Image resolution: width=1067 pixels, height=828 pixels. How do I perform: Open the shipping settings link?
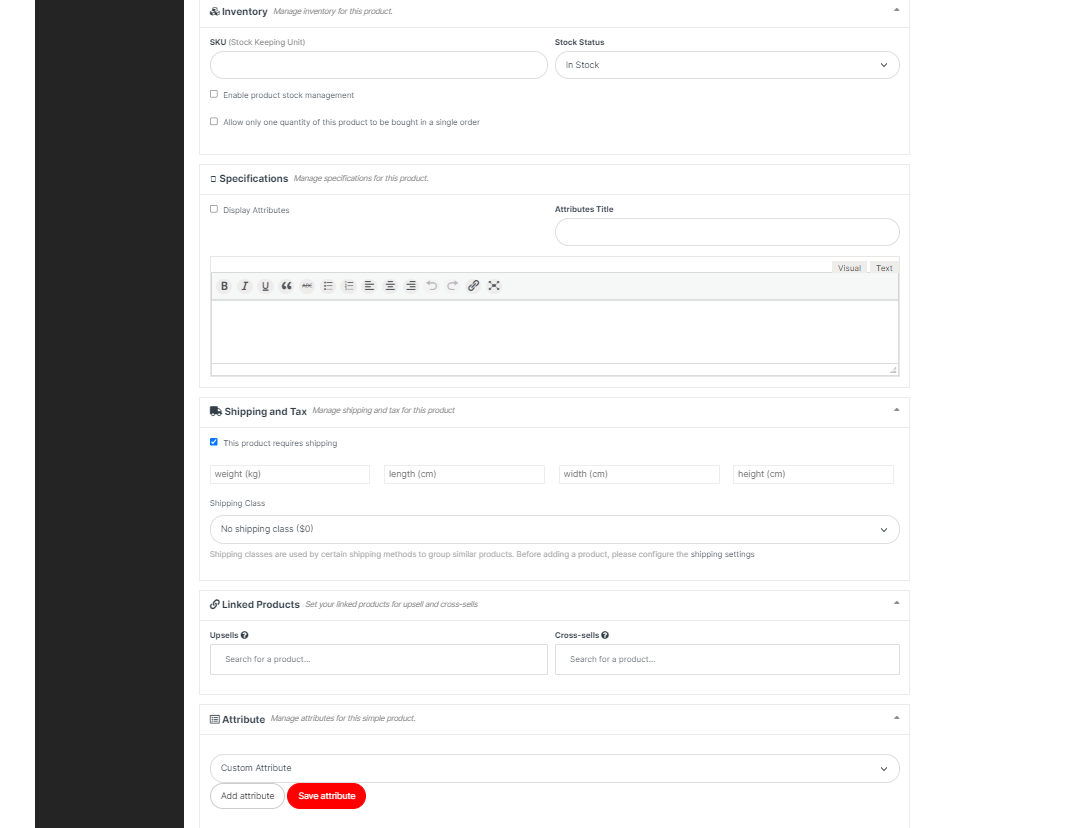(723, 554)
